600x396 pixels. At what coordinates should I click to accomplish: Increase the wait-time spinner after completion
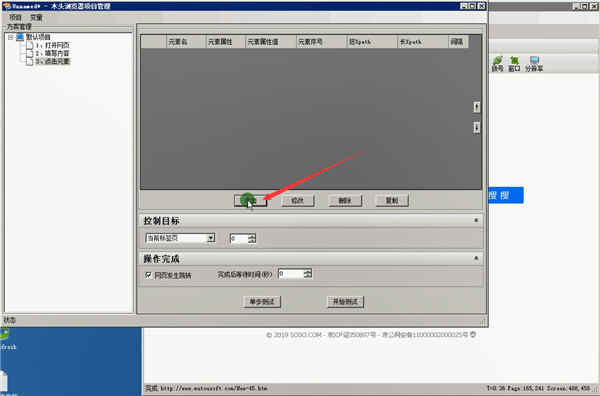tap(308, 271)
